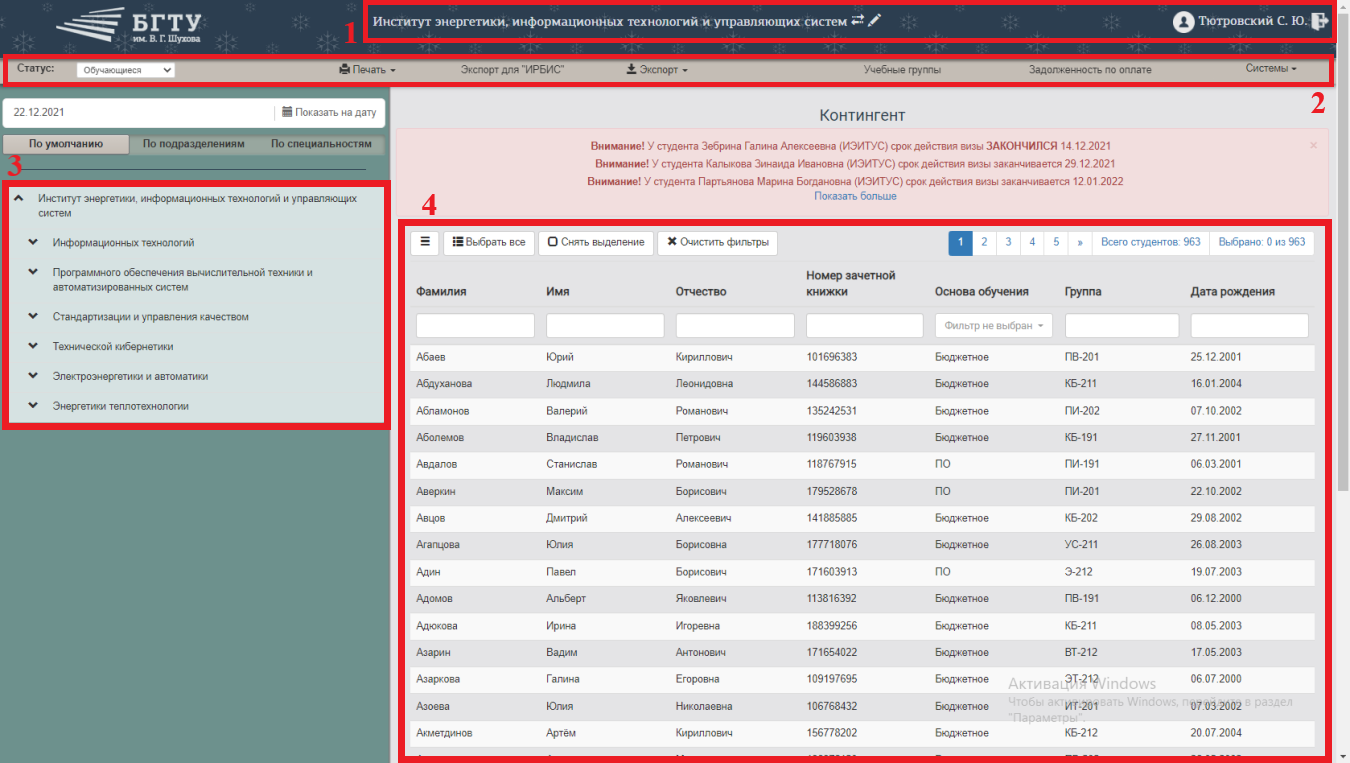This screenshot has height=763, width=1350.
Task: Click the Группа filter input
Action: click(x=1122, y=325)
